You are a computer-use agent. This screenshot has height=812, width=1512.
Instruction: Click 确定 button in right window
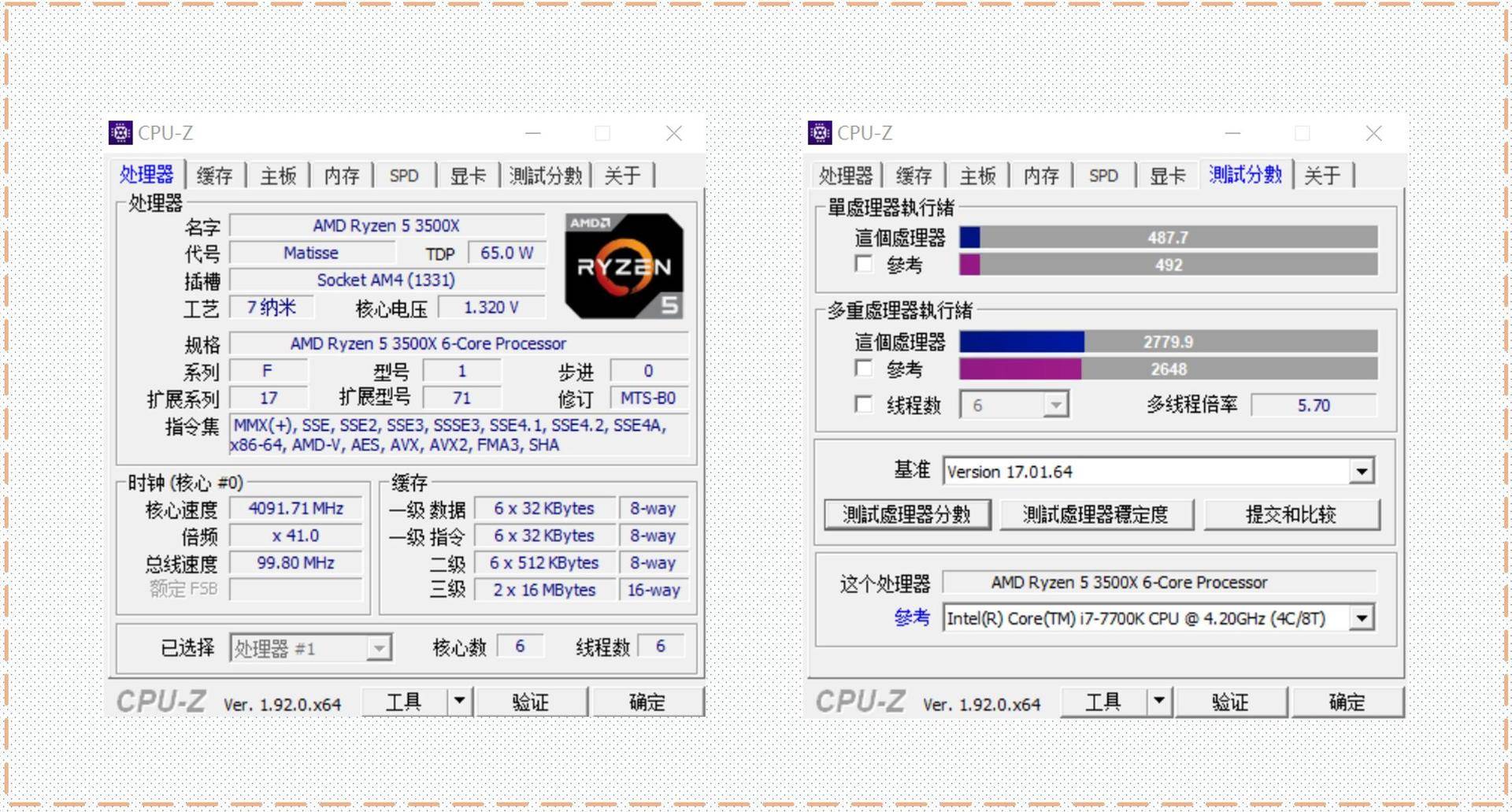point(1347,701)
